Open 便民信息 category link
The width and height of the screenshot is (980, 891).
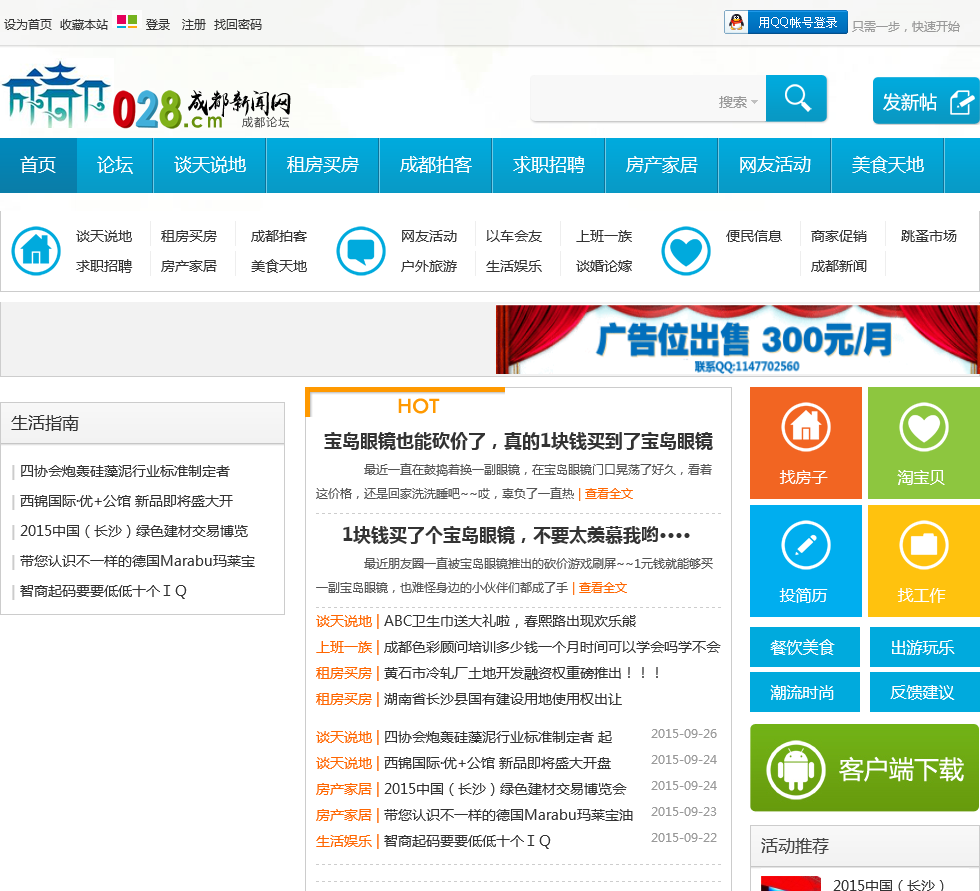tap(754, 236)
